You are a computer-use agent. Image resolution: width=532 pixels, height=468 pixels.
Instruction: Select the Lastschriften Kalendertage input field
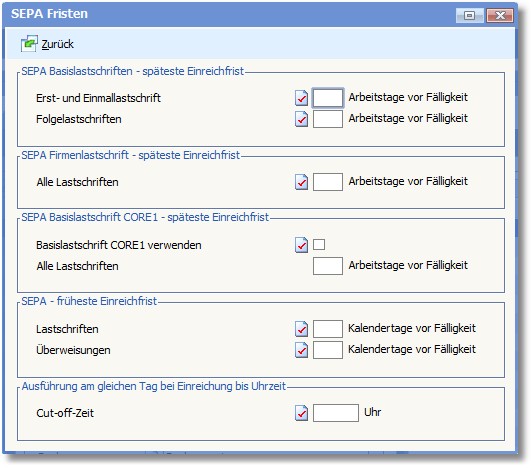click(328, 329)
